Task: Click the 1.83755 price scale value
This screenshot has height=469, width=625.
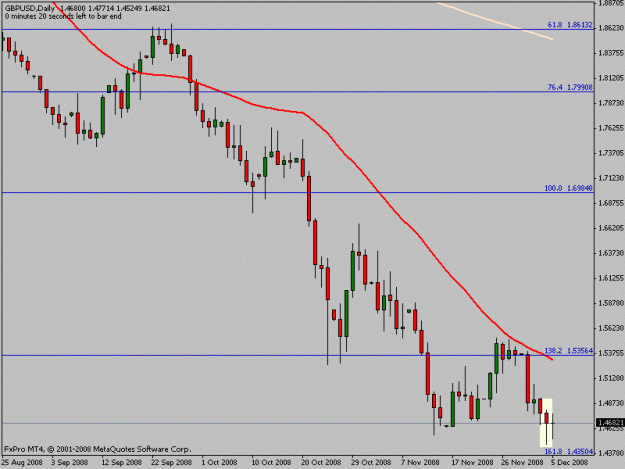Action: coord(611,53)
